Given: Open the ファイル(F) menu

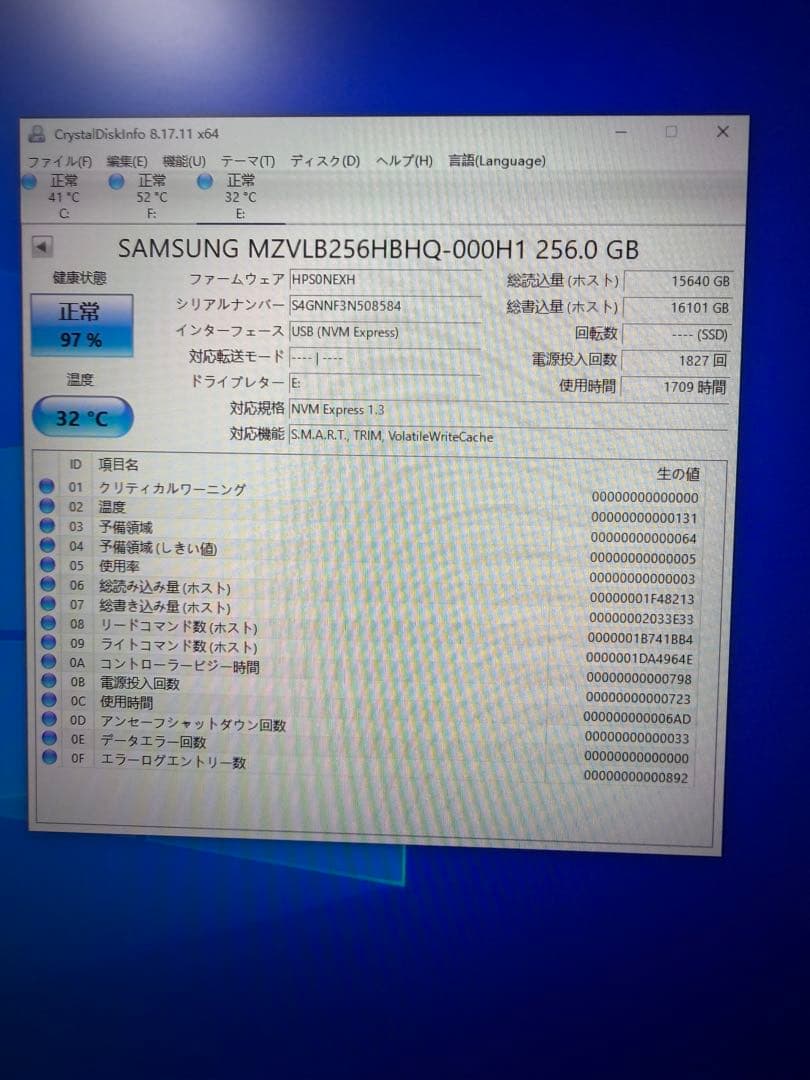Looking at the screenshot, I should (x=59, y=161).
